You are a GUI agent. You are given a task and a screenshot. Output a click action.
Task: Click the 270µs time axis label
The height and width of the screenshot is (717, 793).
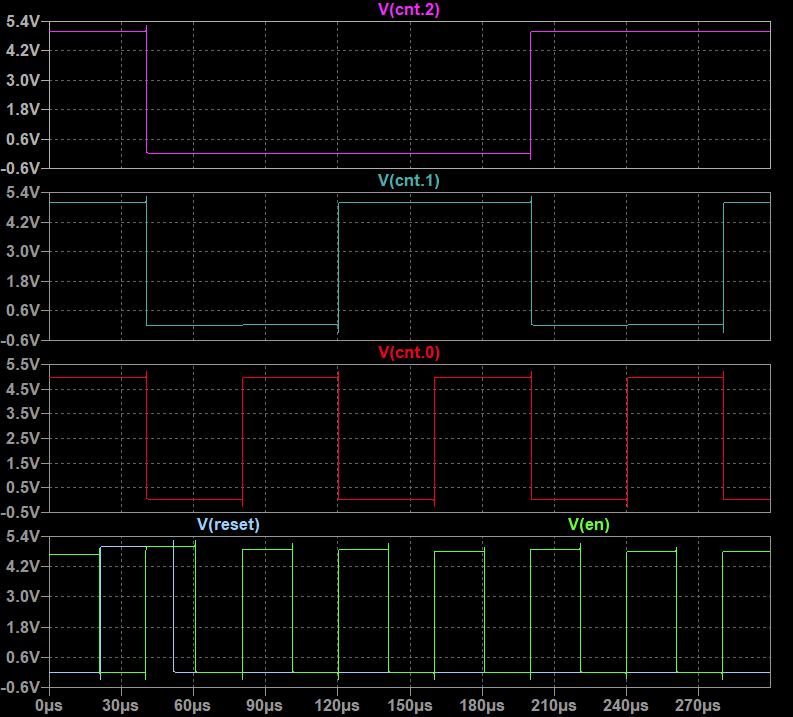(x=699, y=705)
